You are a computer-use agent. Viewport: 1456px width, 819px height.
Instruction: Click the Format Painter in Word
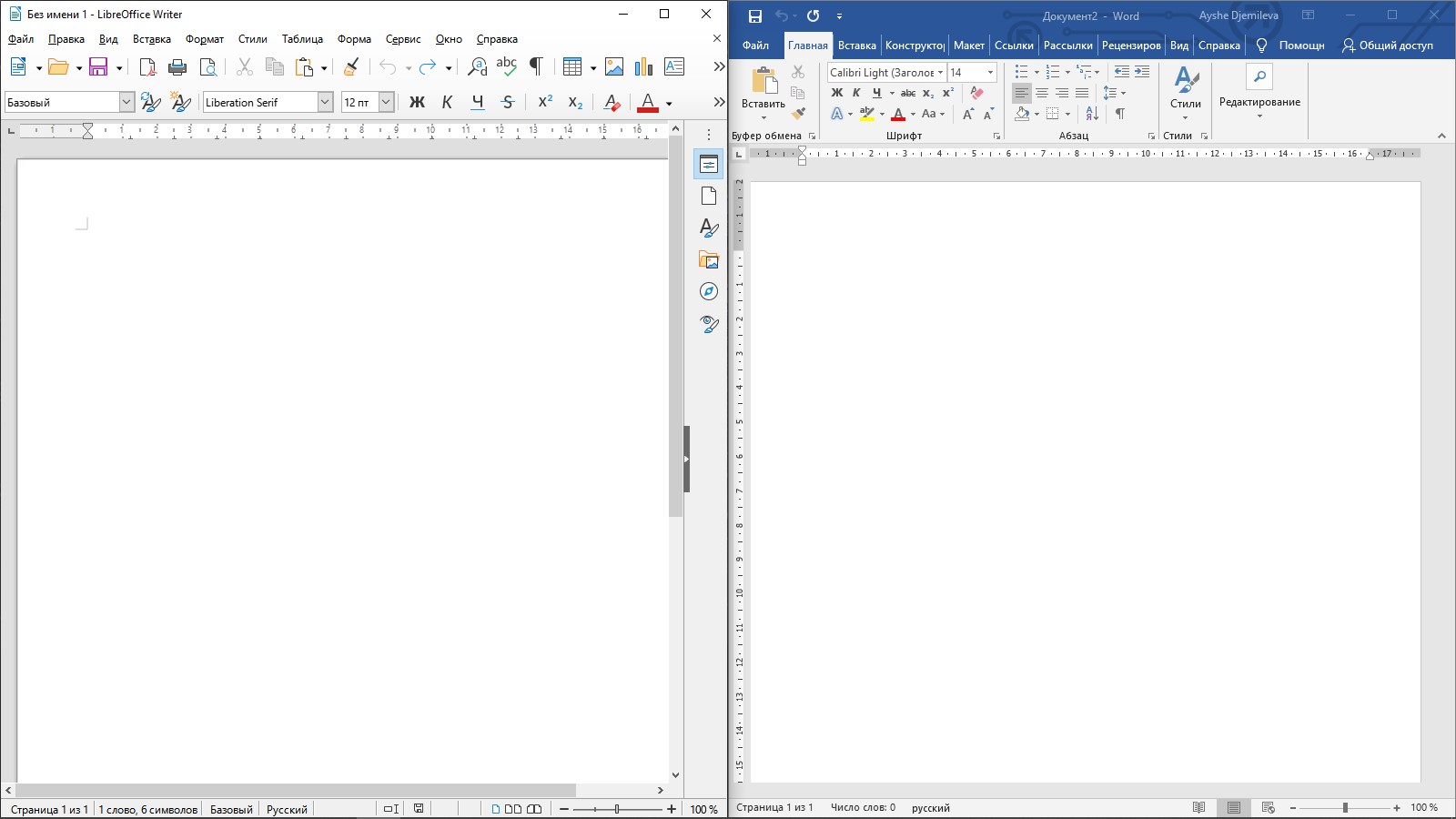(798, 114)
